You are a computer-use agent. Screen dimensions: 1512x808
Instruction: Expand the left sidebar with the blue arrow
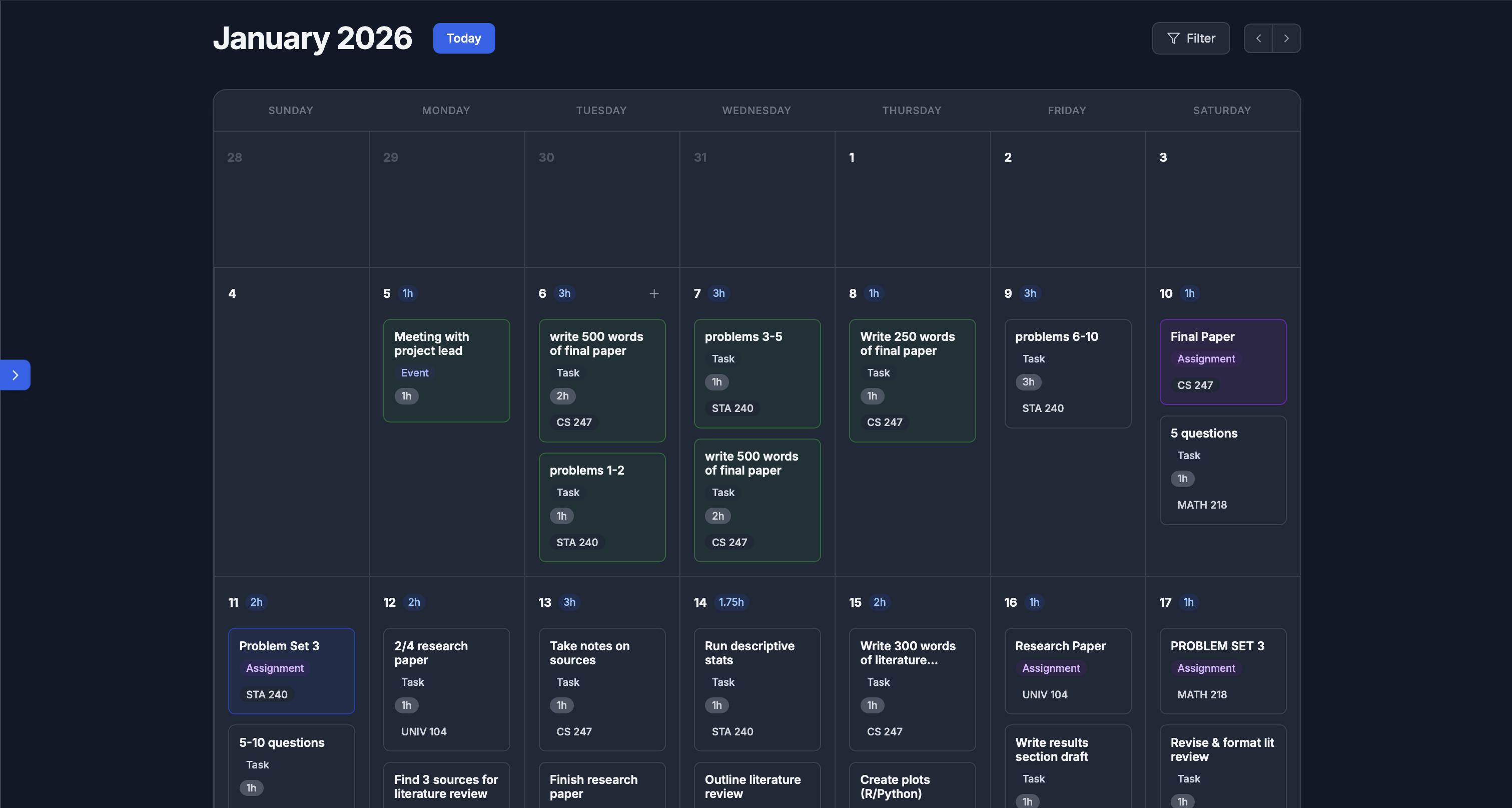pyautogui.click(x=14, y=374)
